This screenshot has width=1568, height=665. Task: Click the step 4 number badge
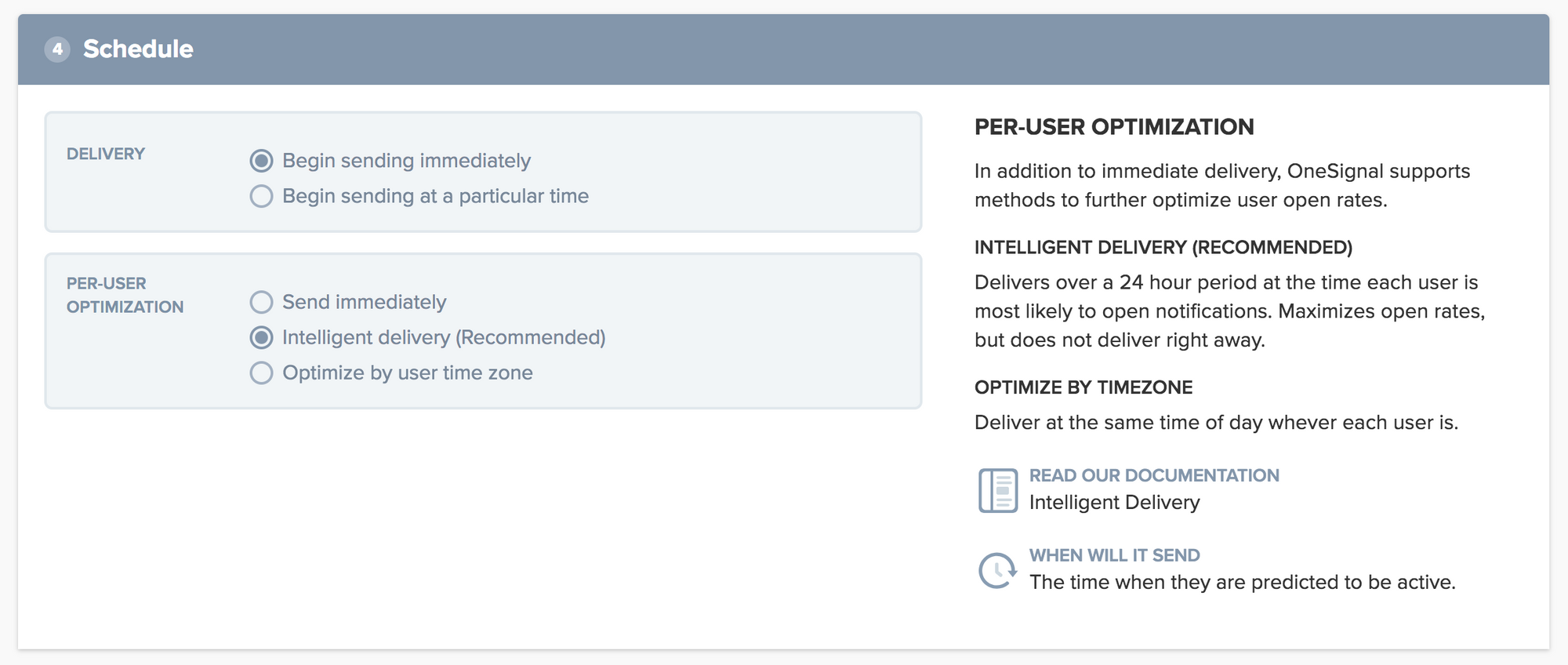pyautogui.click(x=57, y=49)
